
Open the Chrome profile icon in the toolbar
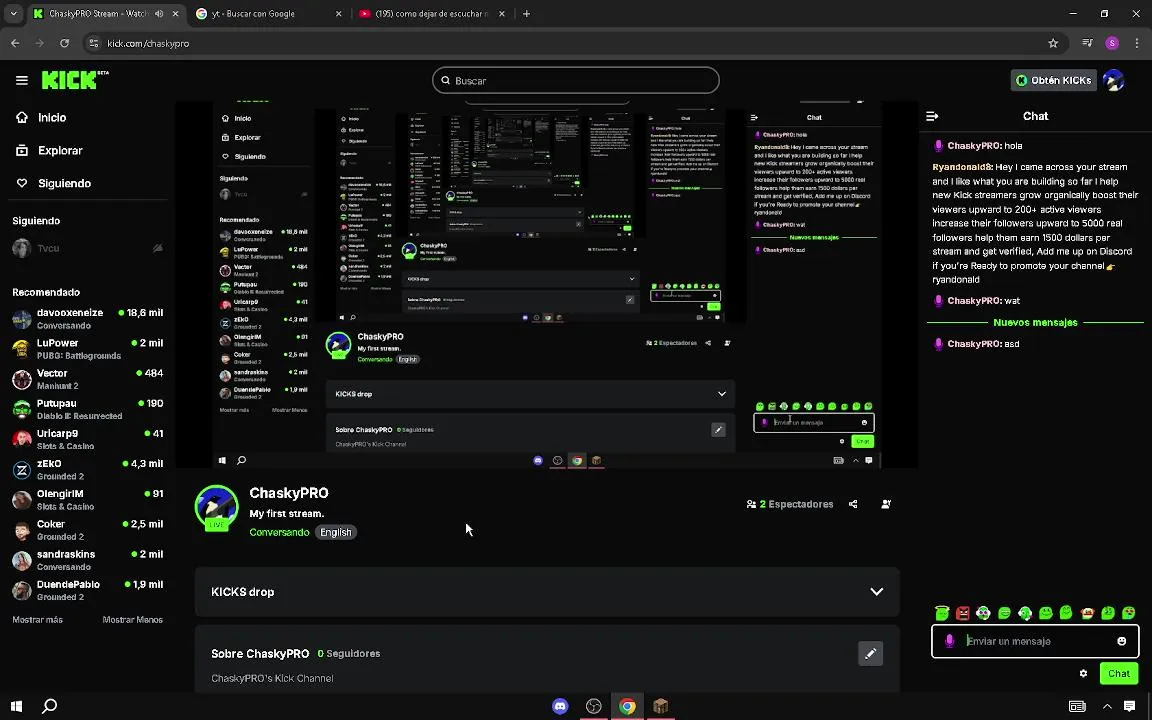coord(1112,43)
